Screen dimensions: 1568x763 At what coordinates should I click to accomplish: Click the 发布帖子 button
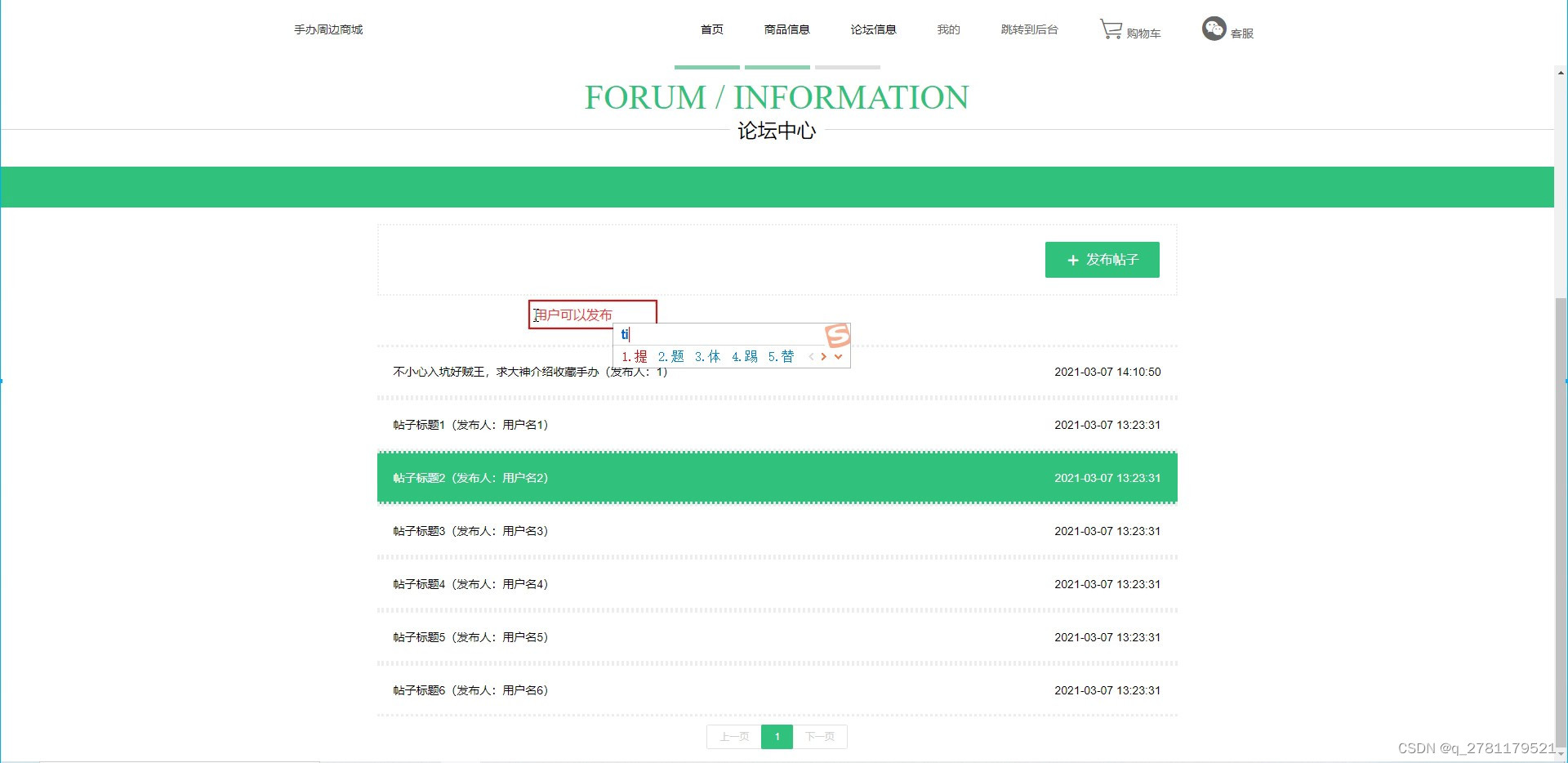(x=1102, y=260)
